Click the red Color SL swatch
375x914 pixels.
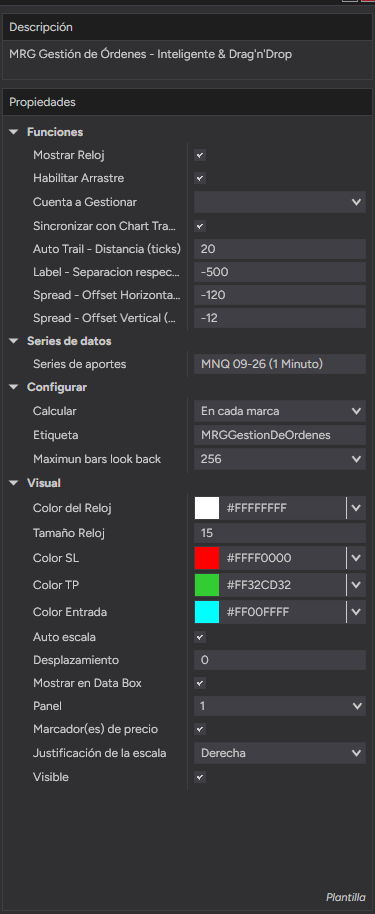click(x=206, y=558)
